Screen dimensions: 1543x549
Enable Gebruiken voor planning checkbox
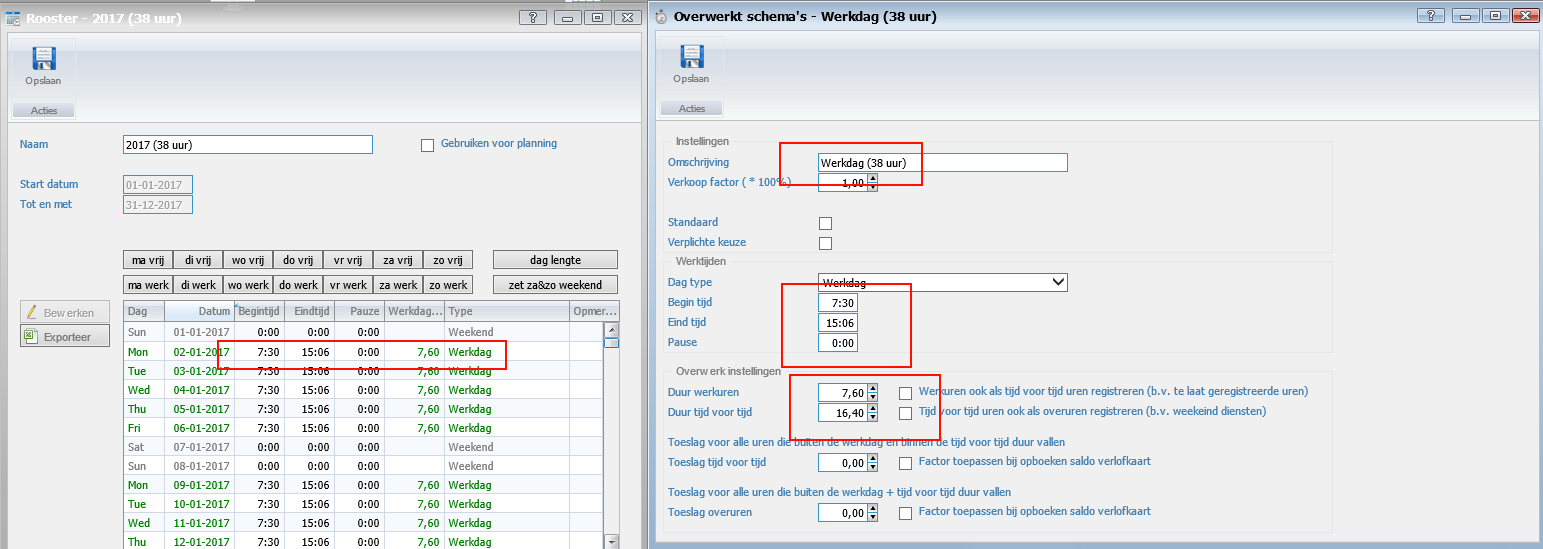(428, 145)
